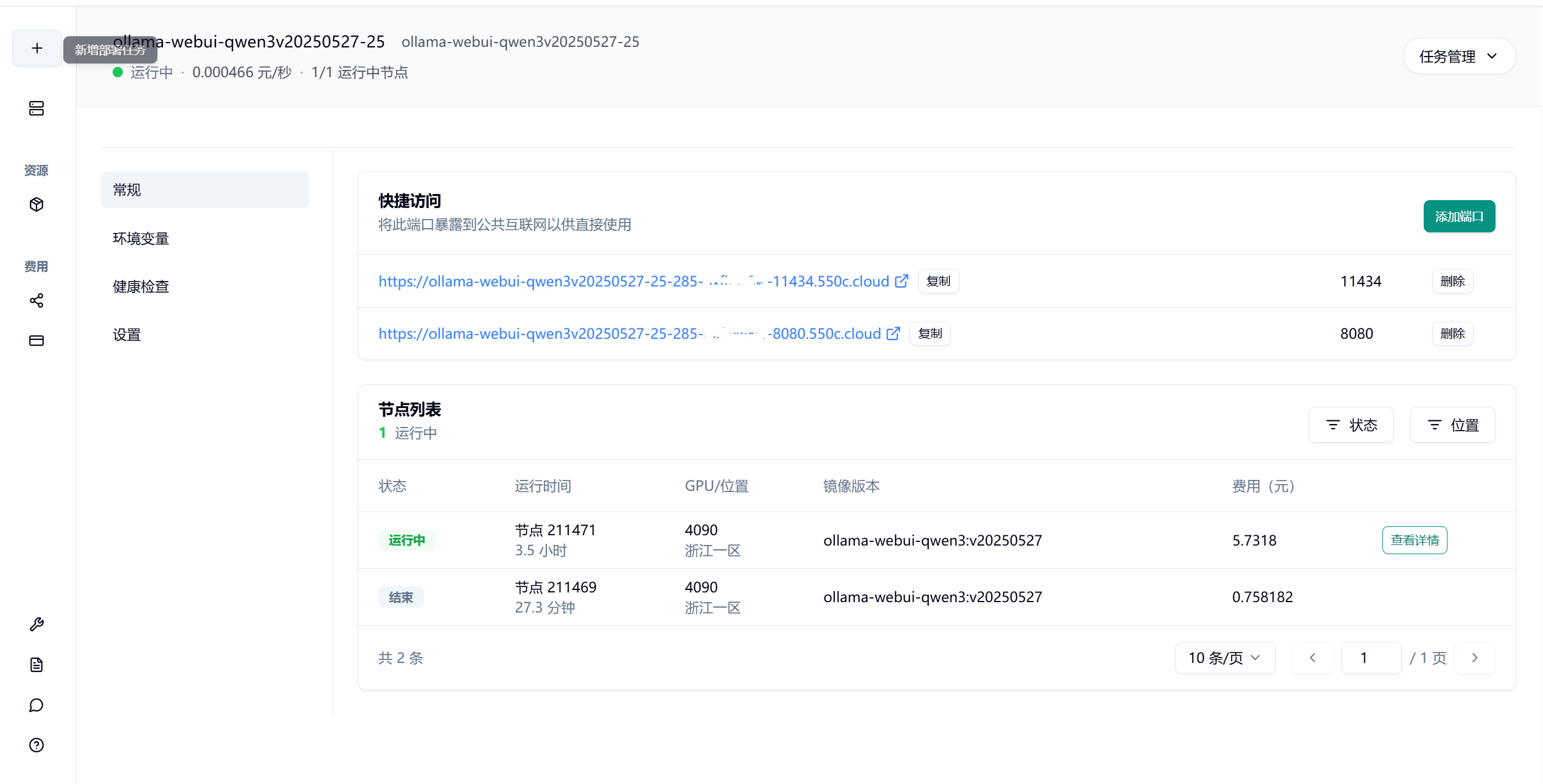Open the 位置 filter dropdown
1543x784 pixels.
point(1452,425)
